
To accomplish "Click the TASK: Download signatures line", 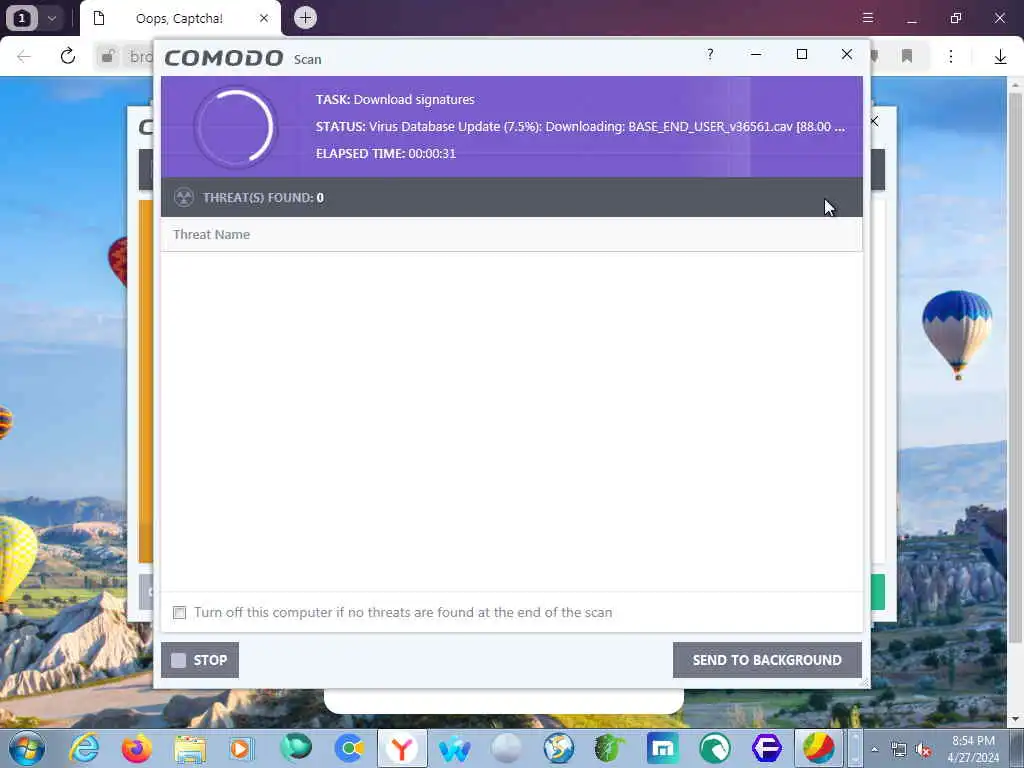I will (395, 99).
